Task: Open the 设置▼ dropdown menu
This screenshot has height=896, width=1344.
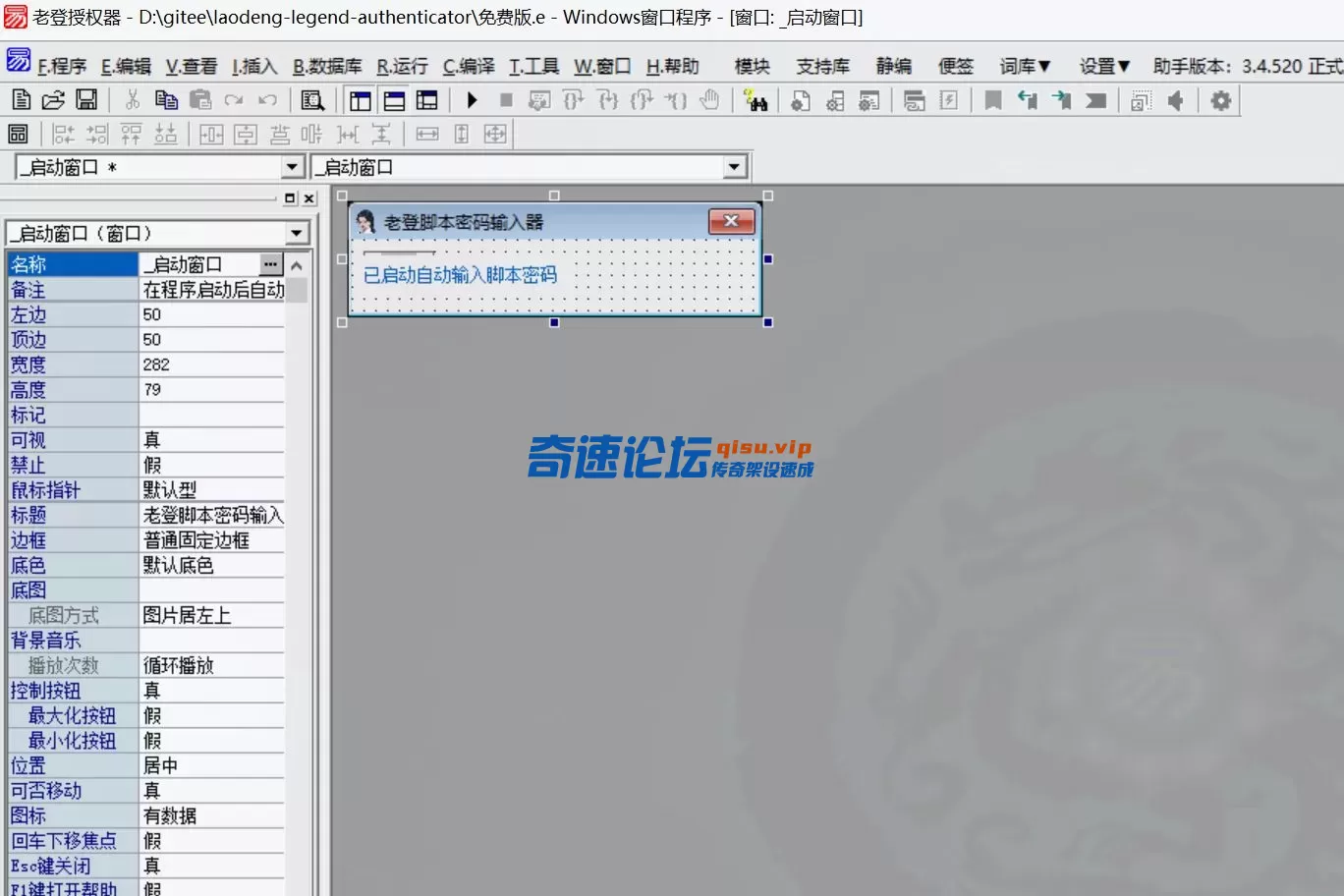Action: click(1104, 66)
